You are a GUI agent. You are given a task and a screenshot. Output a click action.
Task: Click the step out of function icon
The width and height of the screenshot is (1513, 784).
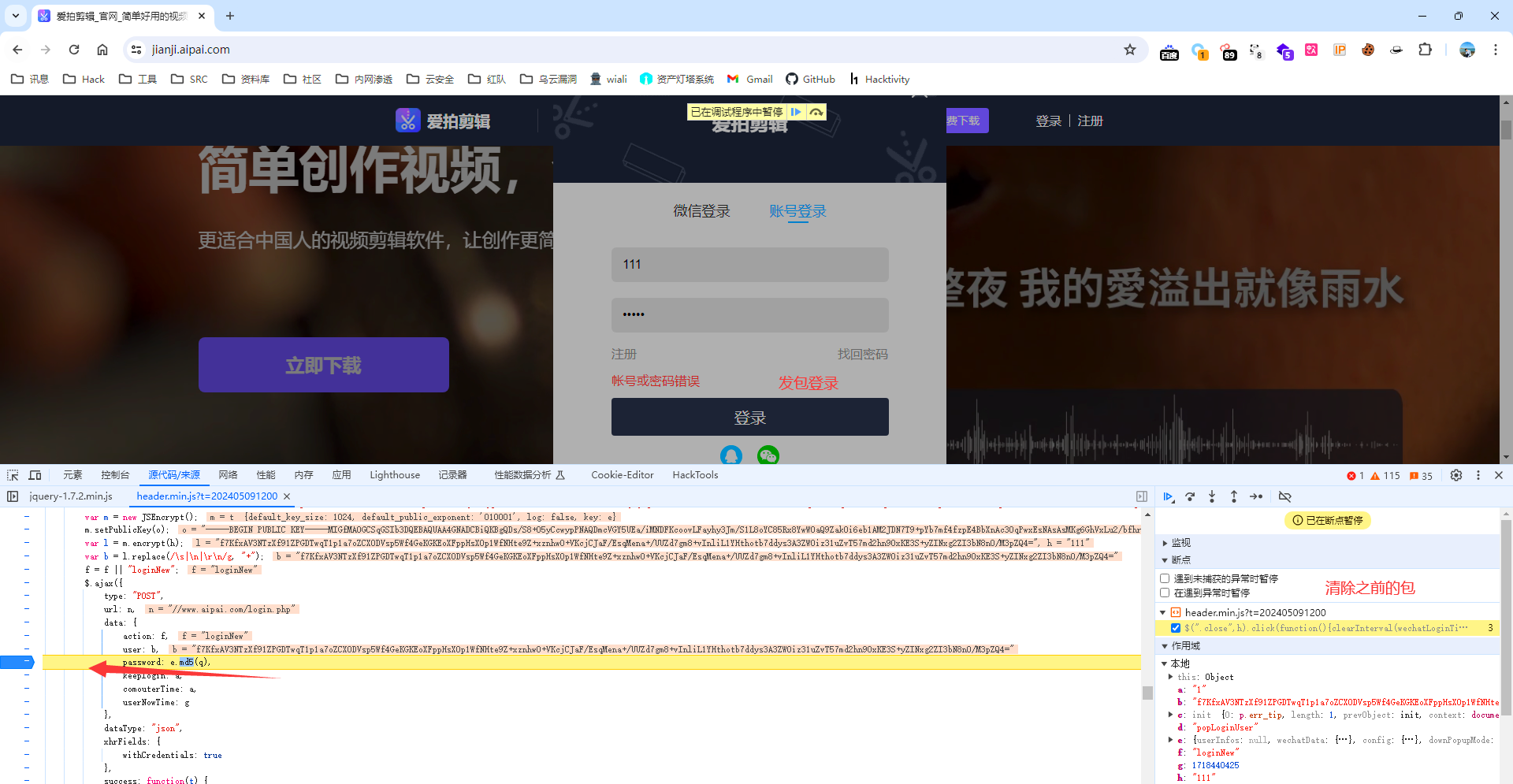[1234, 496]
